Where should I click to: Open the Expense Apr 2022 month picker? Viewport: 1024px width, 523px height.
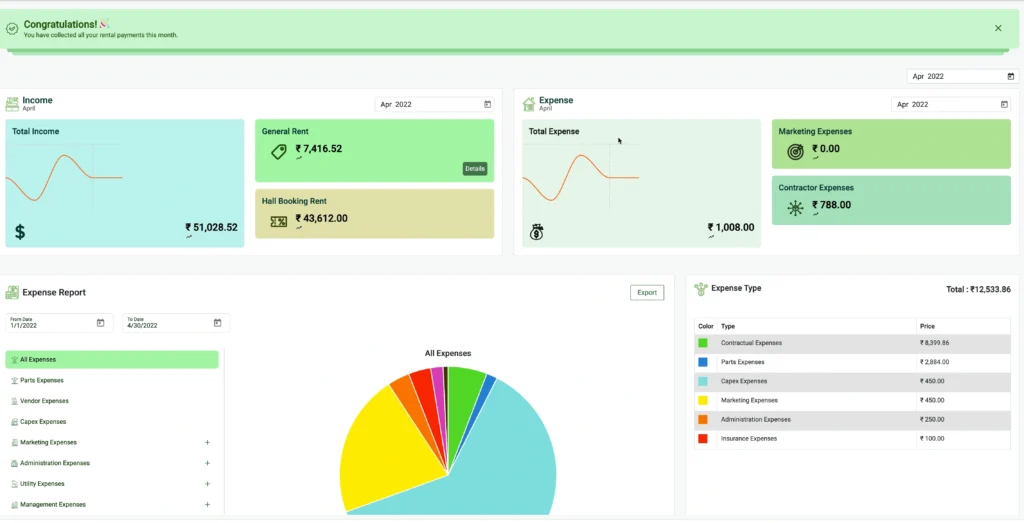click(x=951, y=104)
